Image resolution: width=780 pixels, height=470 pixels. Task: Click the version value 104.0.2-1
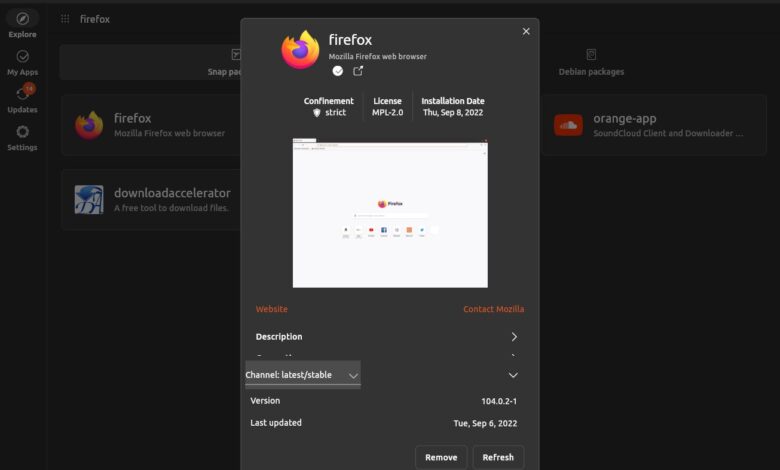pos(499,401)
